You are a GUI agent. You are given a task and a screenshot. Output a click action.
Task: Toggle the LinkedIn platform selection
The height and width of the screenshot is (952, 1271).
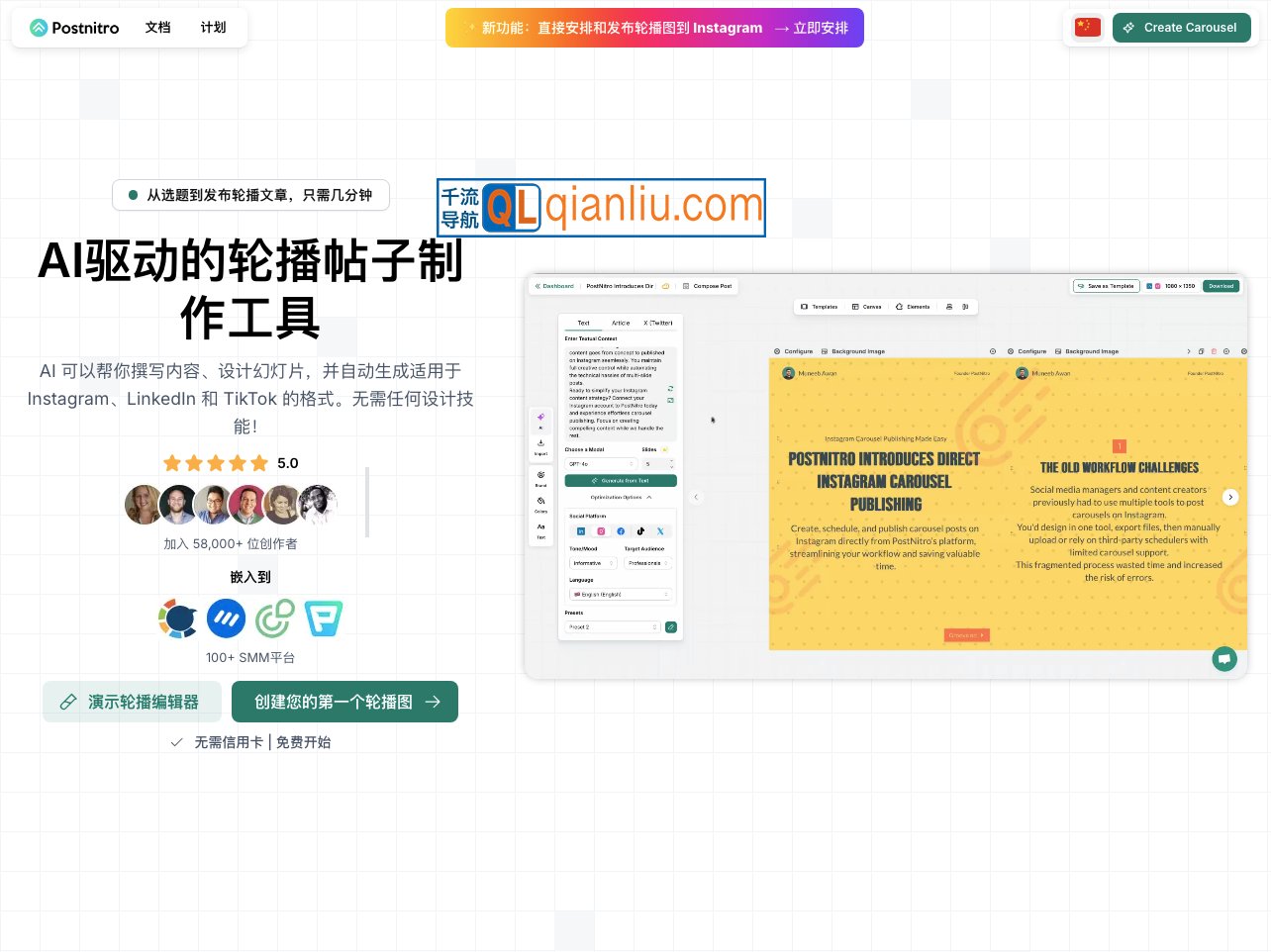click(x=580, y=531)
